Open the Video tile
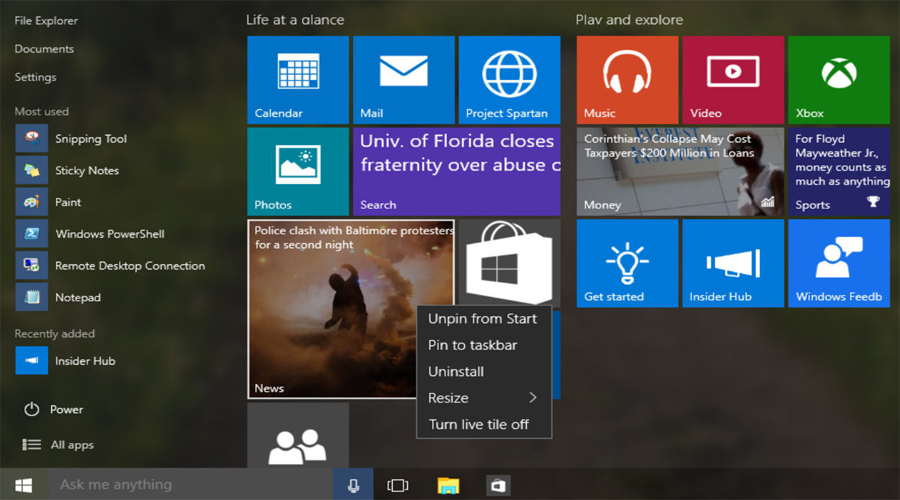The width and height of the screenshot is (900, 500). click(x=733, y=80)
